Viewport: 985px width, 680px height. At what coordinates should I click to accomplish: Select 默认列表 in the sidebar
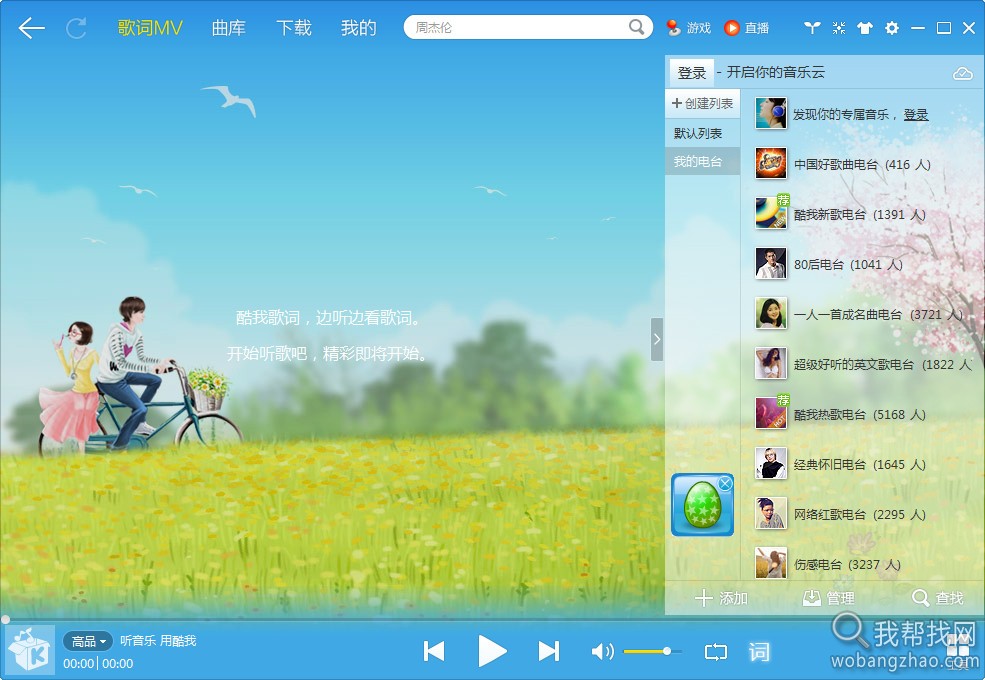tap(702, 133)
